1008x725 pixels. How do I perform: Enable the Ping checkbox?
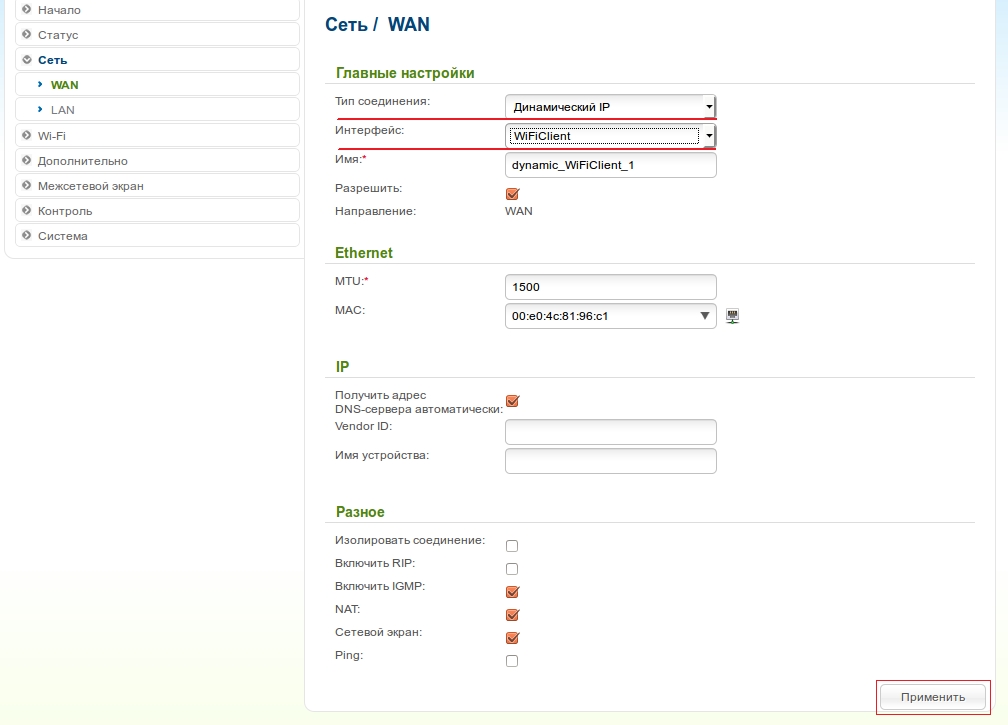[x=512, y=661]
